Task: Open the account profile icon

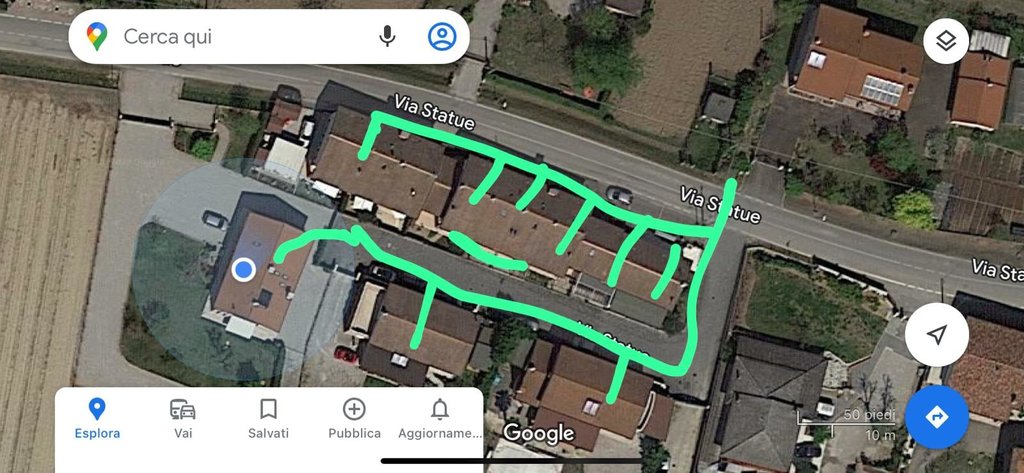Action: (x=442, y=37)
